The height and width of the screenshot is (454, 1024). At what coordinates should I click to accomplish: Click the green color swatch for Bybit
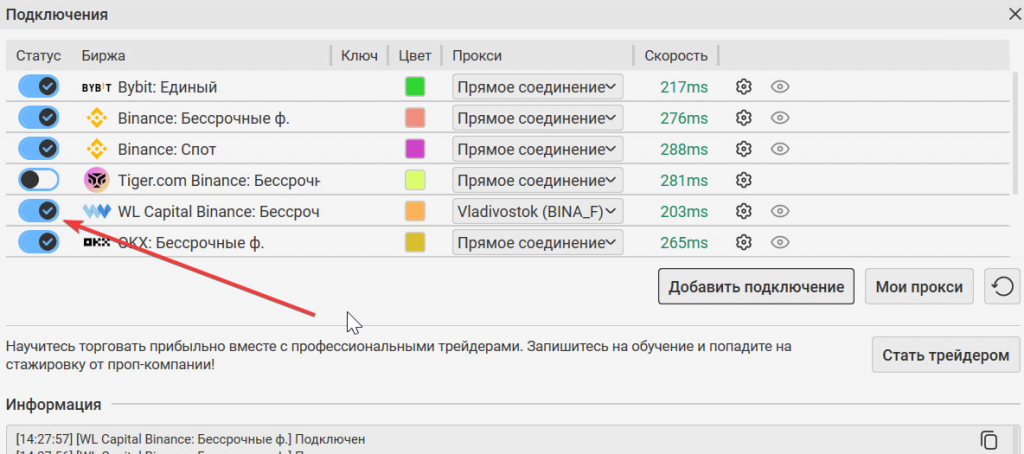[x=415, y=87]
